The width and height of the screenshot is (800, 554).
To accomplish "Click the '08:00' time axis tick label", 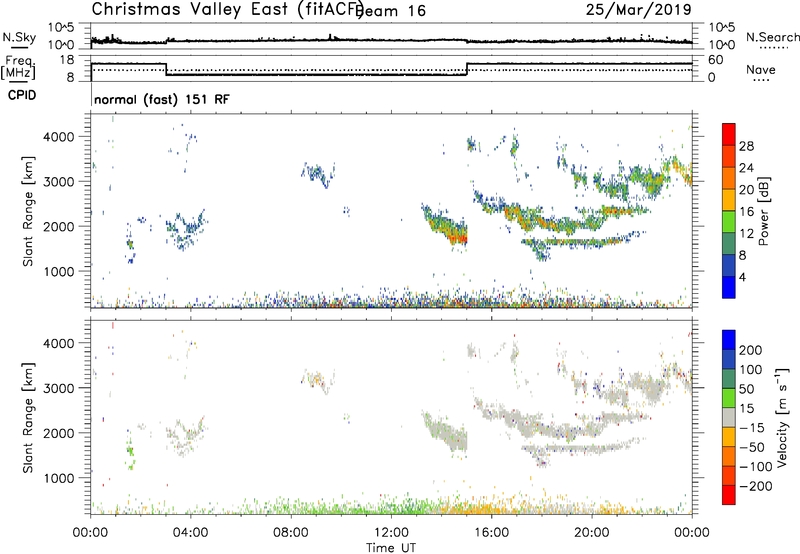I will click(x=291, y=533).
